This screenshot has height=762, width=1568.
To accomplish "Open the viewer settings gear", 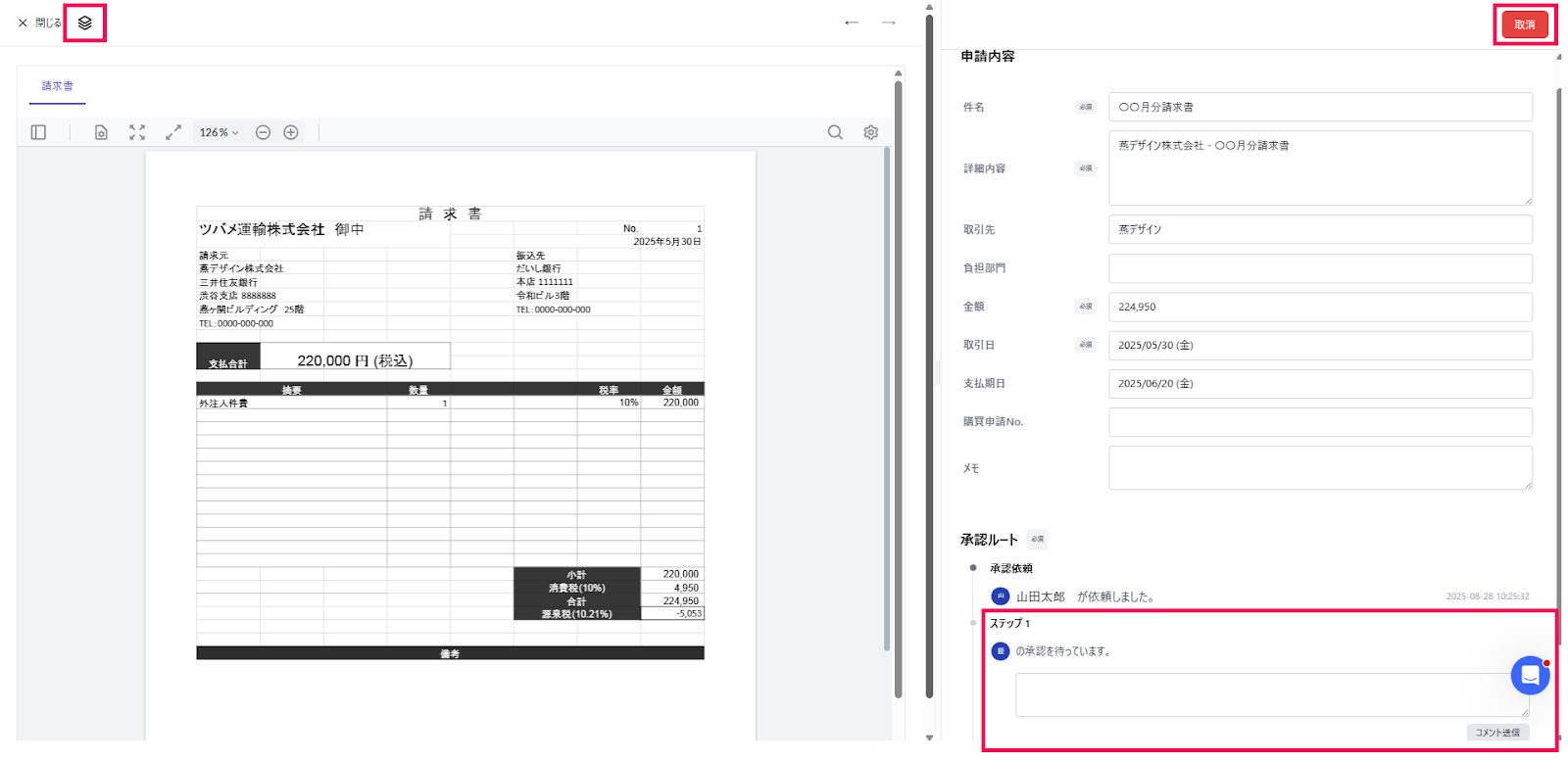I will [870, 132].
